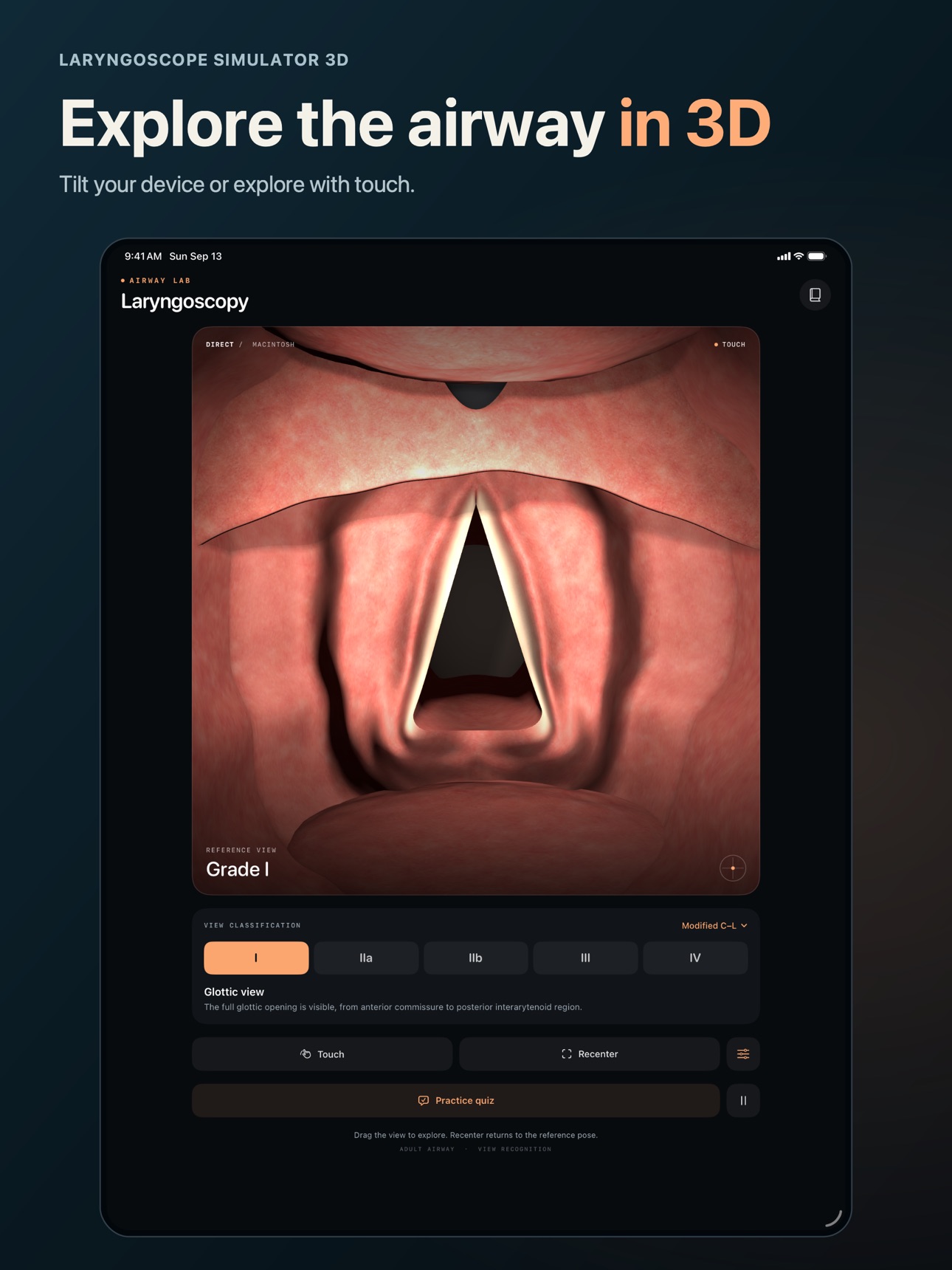Tap the Grade I reference label
Screen dimensions: 952x1270
tap(237, 869)
